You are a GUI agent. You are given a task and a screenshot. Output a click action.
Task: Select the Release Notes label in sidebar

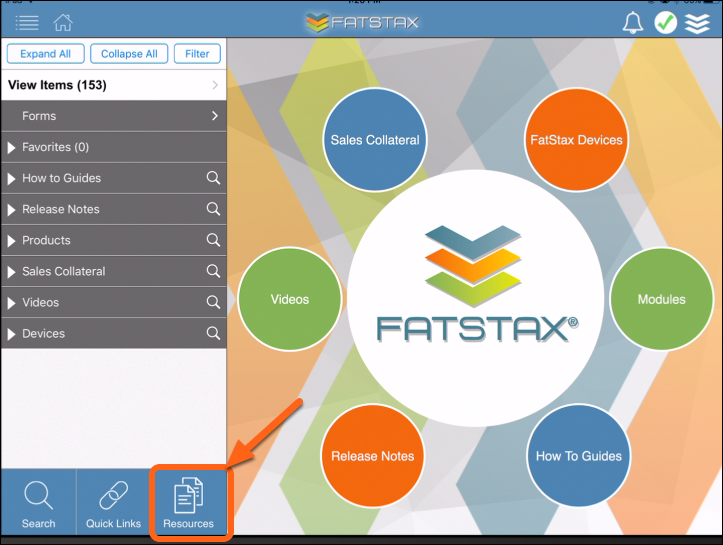pyautogui.click(x=61, y=209)
